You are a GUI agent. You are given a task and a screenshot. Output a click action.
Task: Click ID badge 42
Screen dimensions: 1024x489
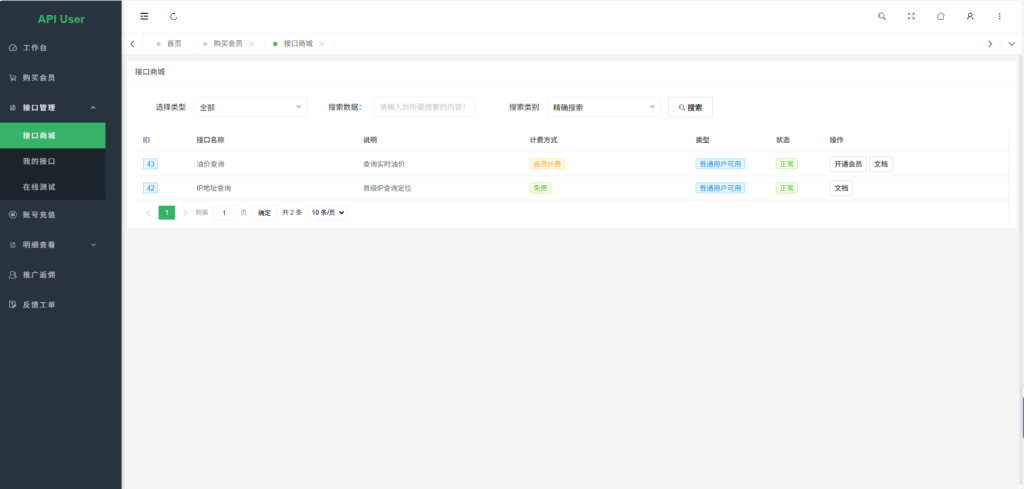(150, 188)
